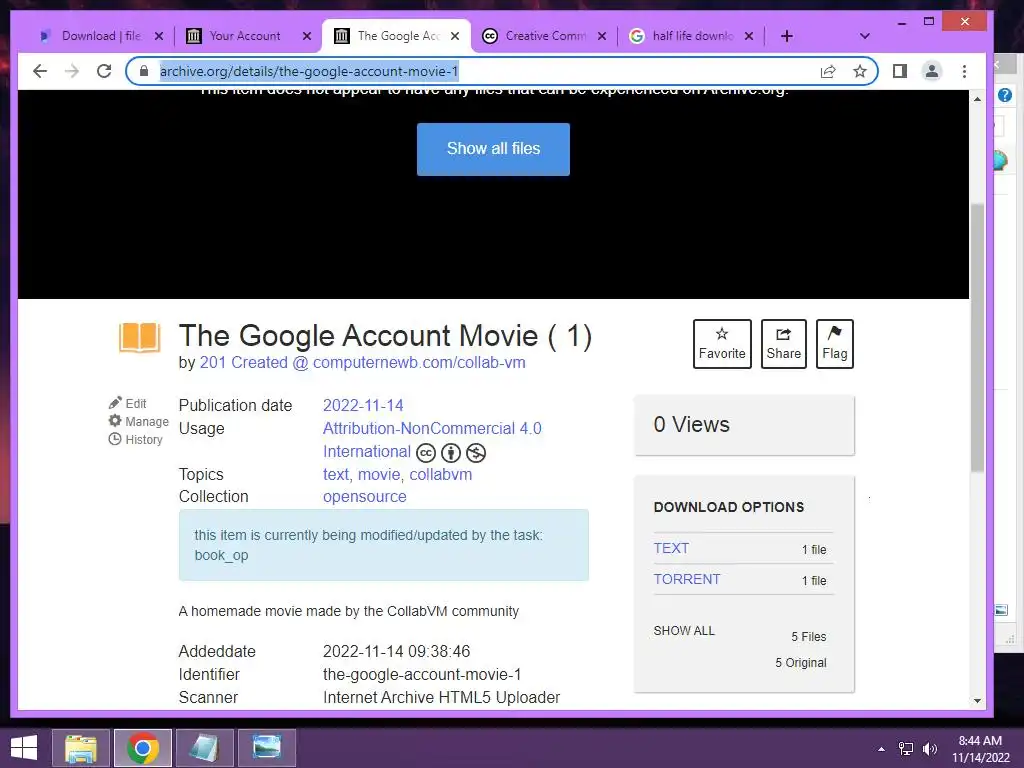1024x768 pixels.
Task: Click the 0 Views statistic box
Action: click(x=744, y=425)
